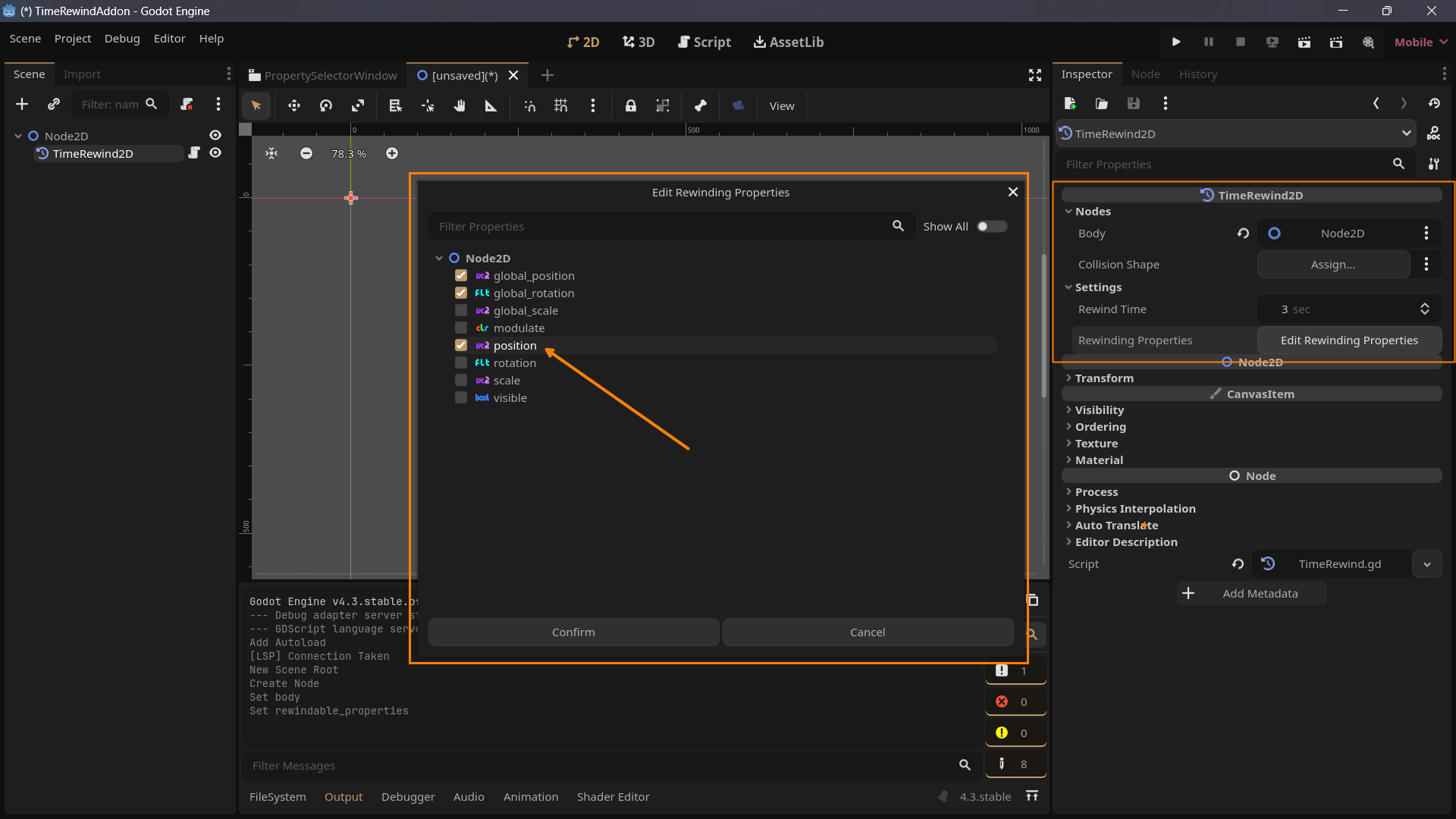Uncheck the position property checkbox
Screen dimensions: 1456x819
tap(461, 346)
